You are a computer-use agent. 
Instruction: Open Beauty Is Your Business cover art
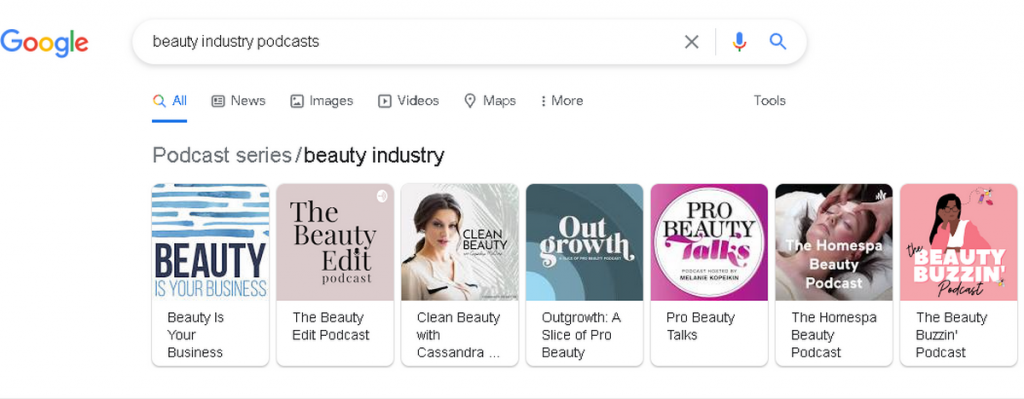tap(210, 242)
